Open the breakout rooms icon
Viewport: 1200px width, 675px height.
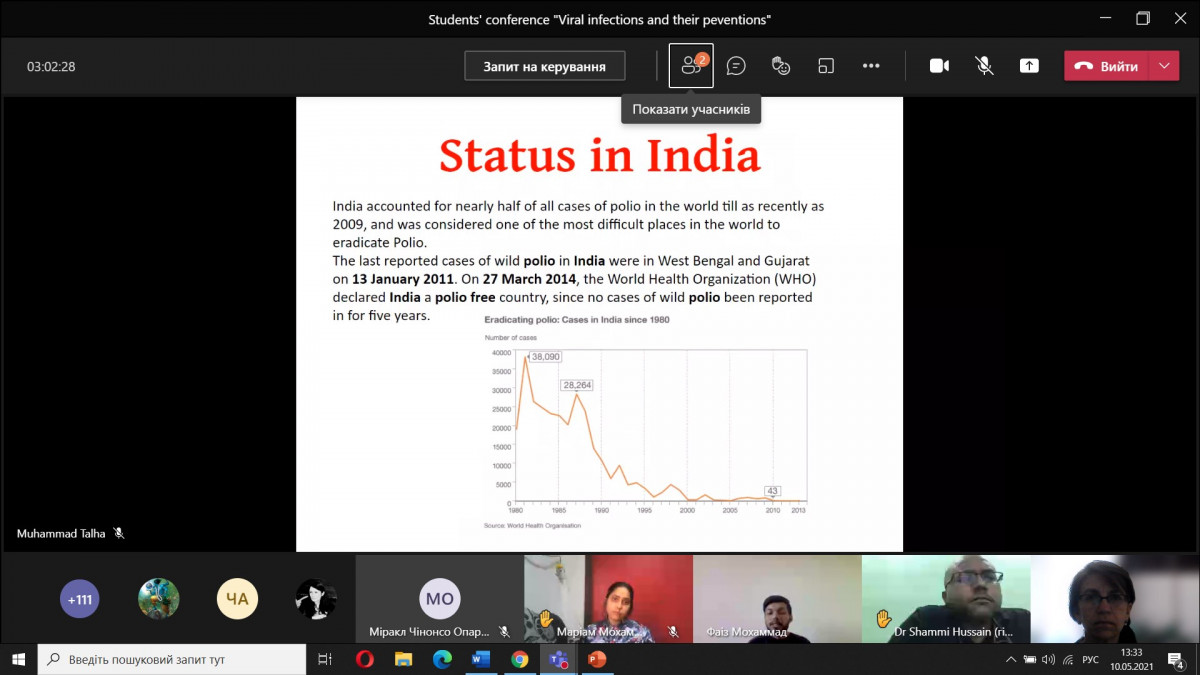click(x=826, y=66)
